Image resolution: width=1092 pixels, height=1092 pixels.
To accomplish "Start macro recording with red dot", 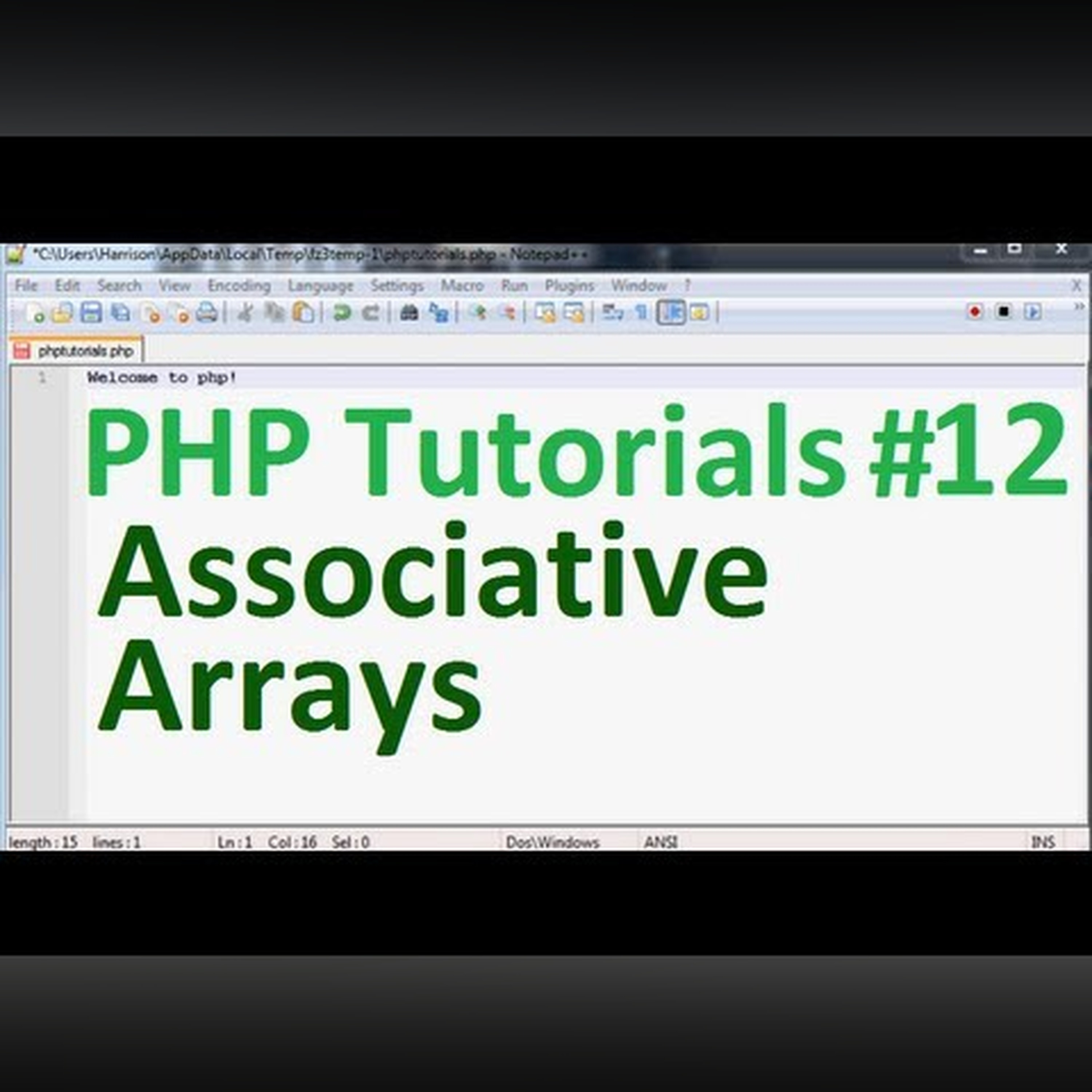I will click(x=974, y=312).
